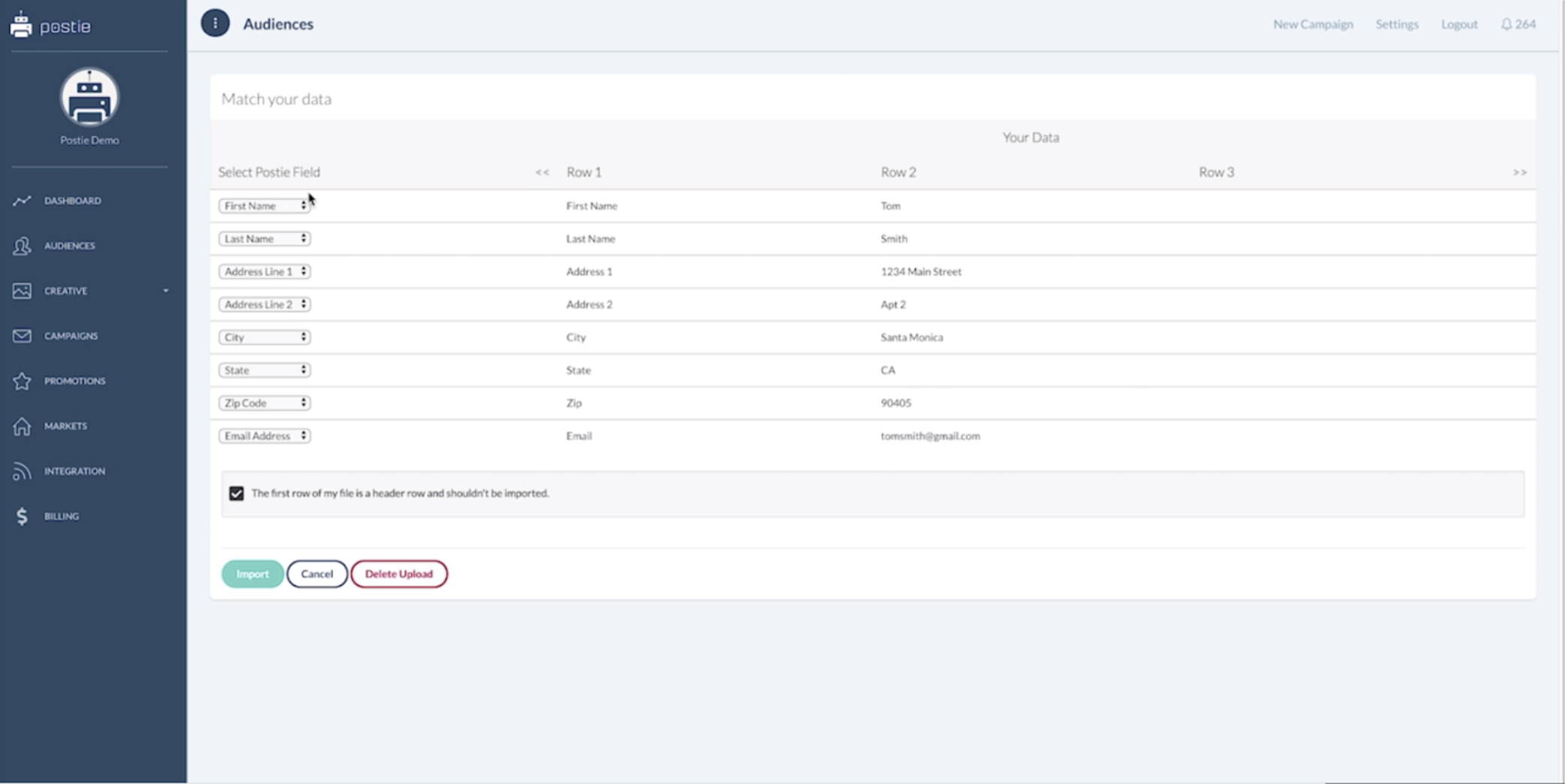Open the Email Address field dropdown

click(264, 436)
